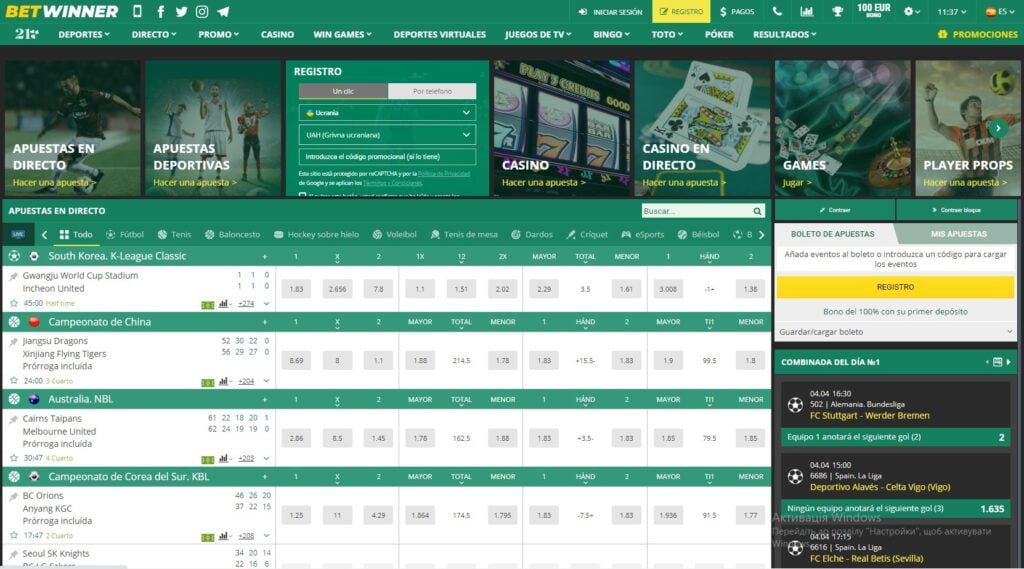Image resolution: width=1024 pixels, height=569 pixels.
Task: Open the Telegram icon in the header
Action: point(222,12)
